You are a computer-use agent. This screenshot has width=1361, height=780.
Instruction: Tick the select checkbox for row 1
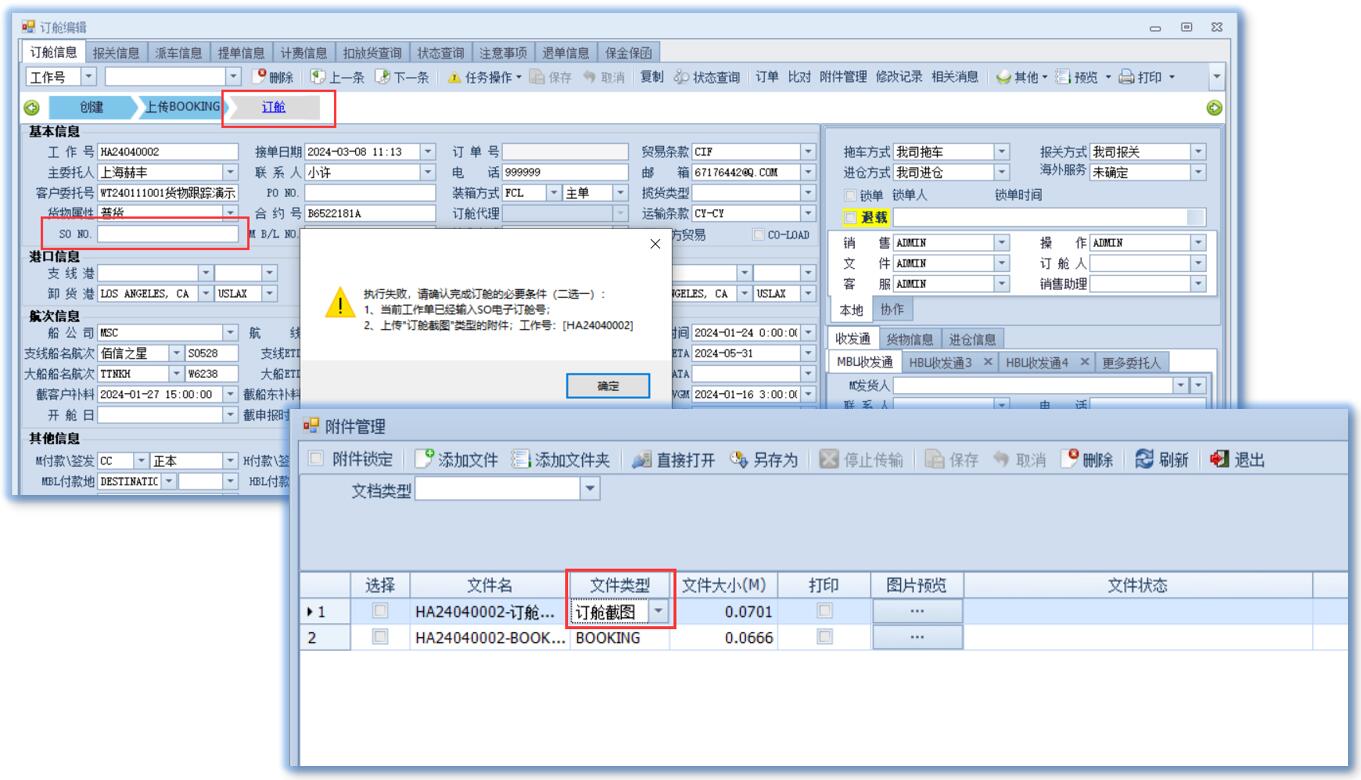(x=380, y=612)
